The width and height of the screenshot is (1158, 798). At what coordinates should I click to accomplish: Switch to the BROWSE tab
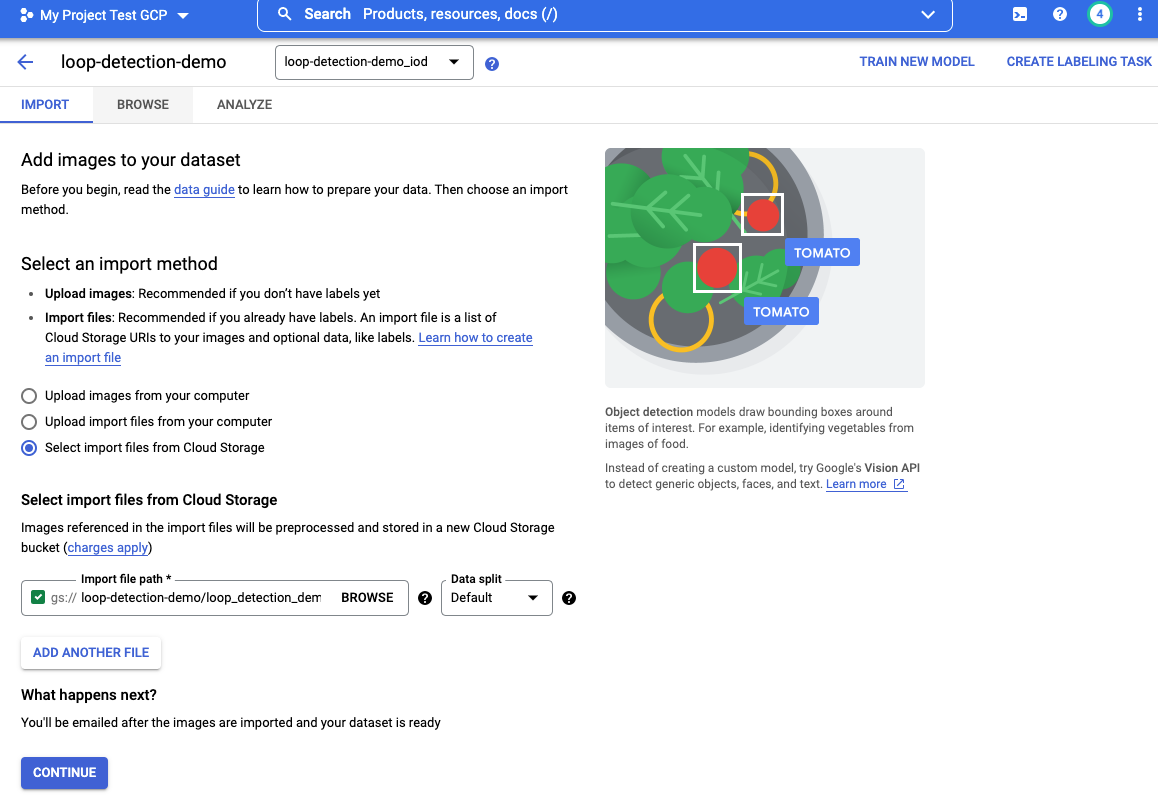click(x=143, y=105)
